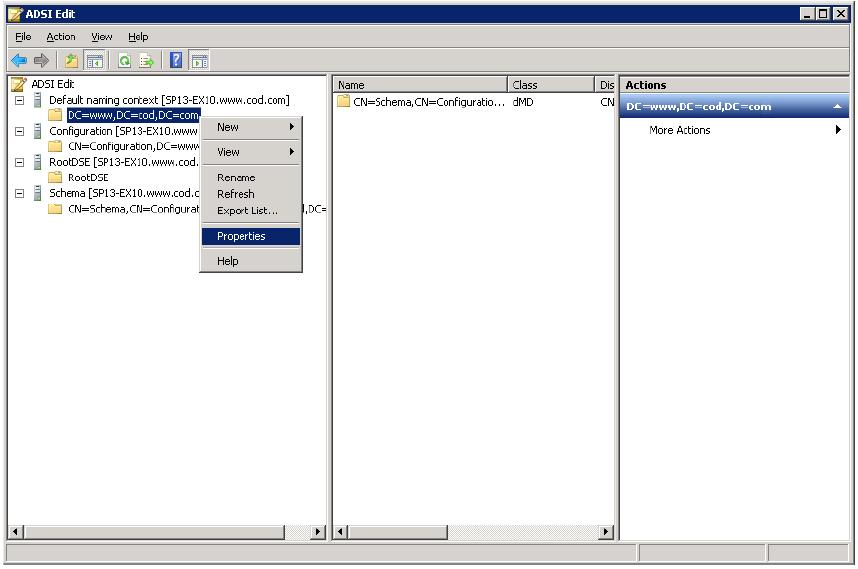Click server icon beside RootDSE connection node

click(x=37, y=162)
